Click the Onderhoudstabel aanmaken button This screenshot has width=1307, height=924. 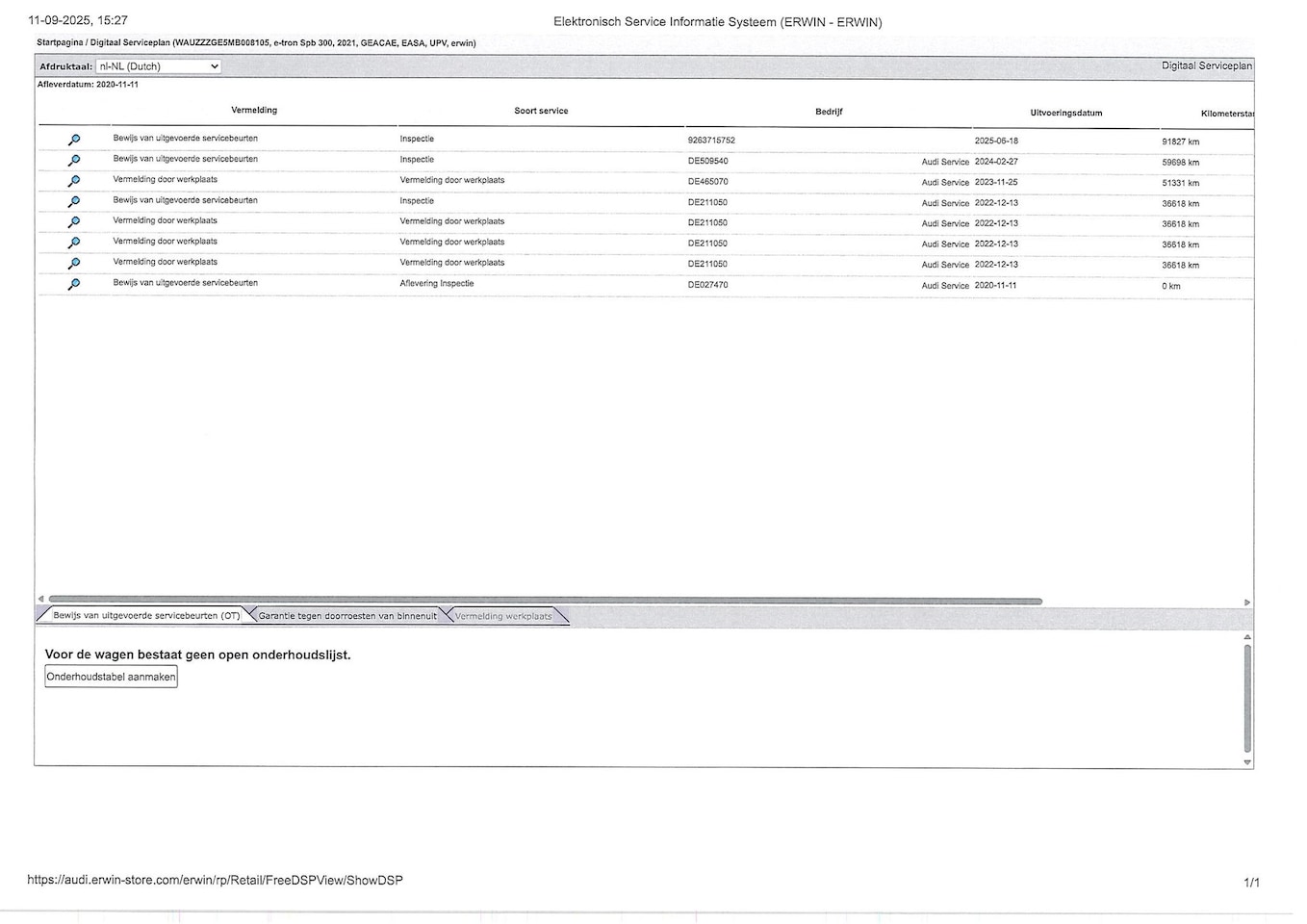(x=112, y=677)
